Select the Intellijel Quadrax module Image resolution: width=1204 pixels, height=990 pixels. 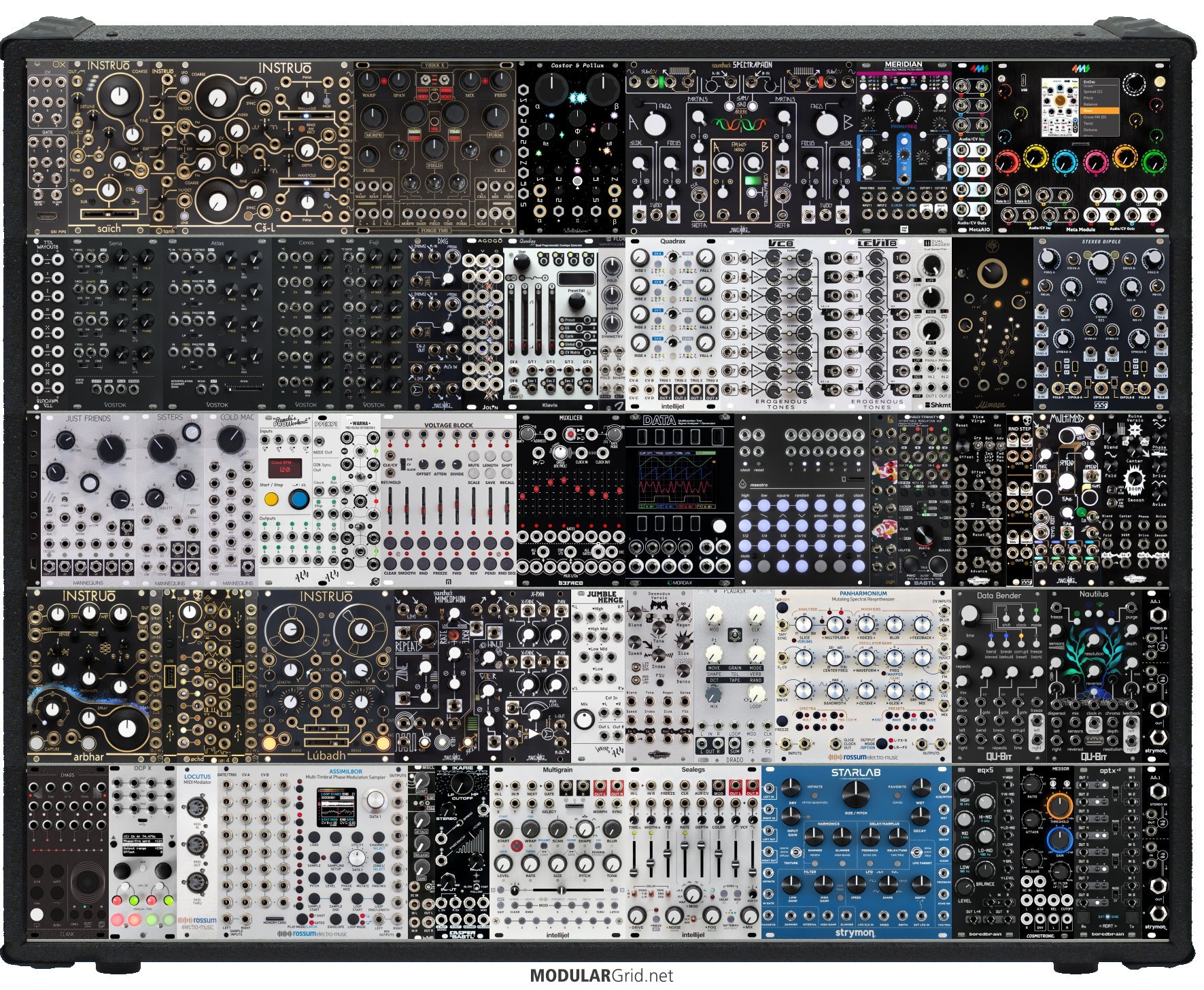(x=673, y=323)
